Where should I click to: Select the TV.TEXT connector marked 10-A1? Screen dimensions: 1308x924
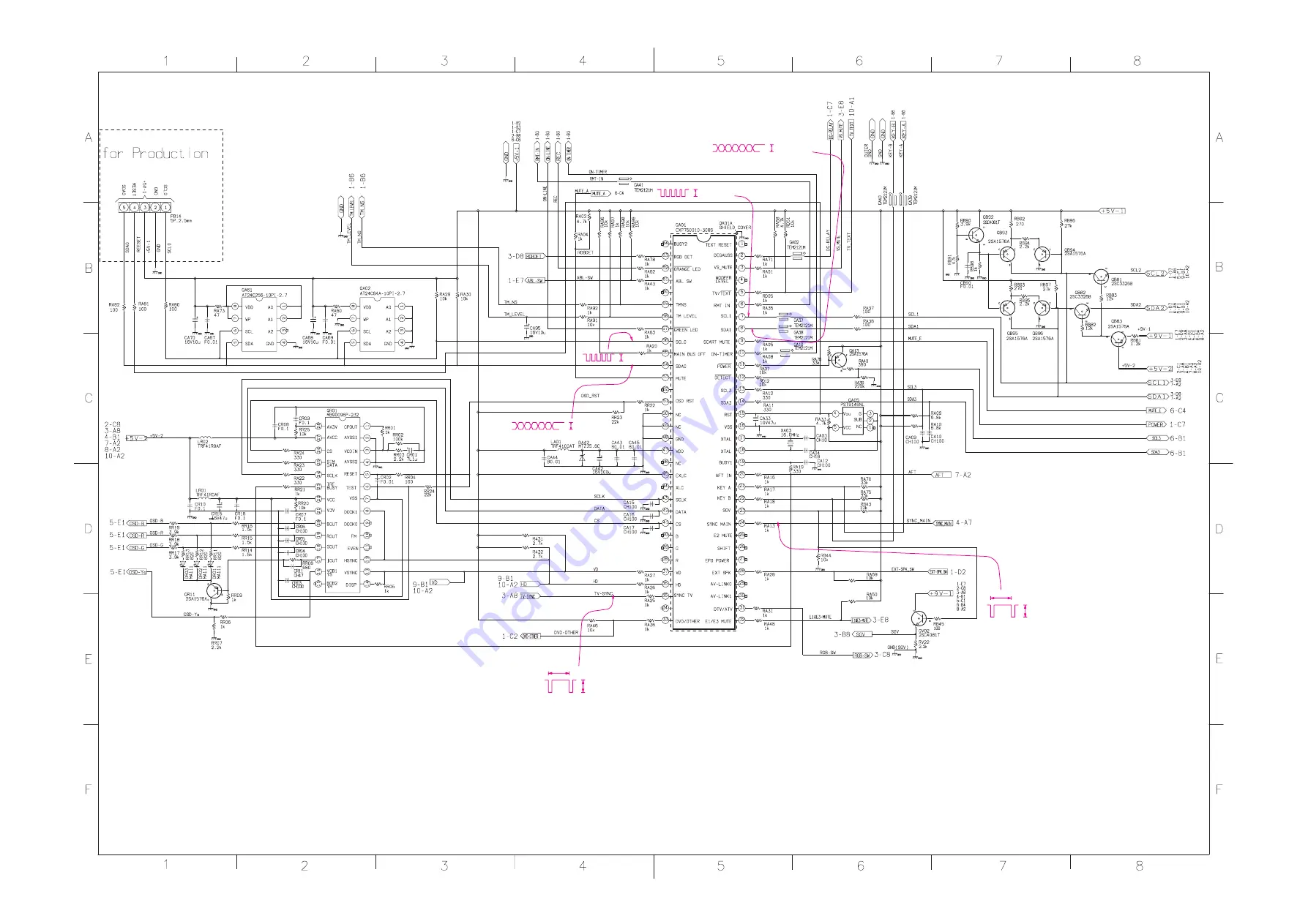click(851, 130)
